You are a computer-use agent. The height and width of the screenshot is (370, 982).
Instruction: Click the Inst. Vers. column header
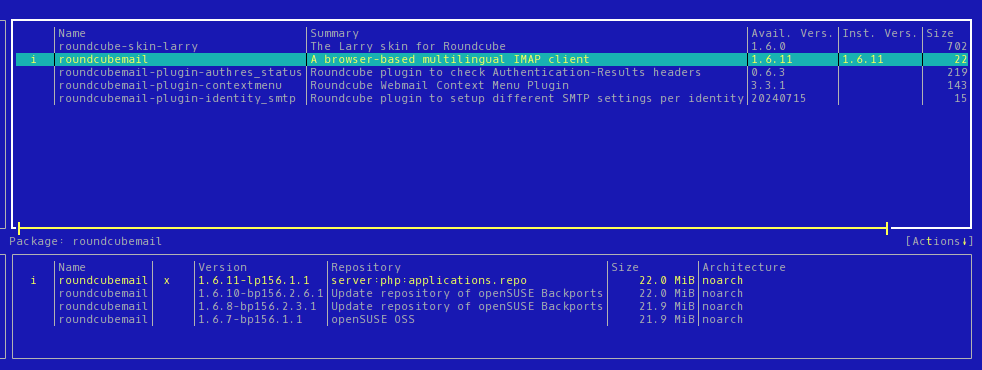click(879, 33)
